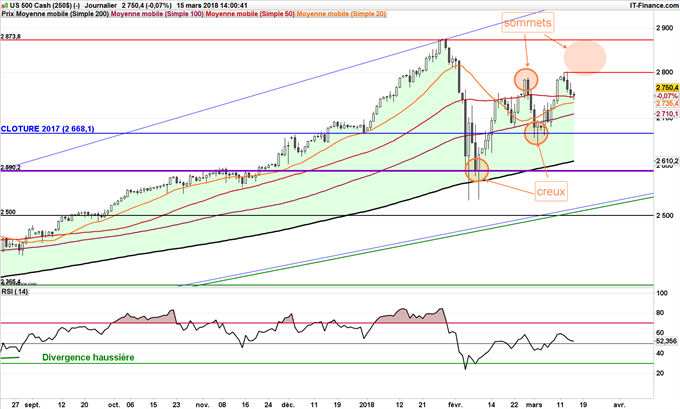Screen dimensions: 680x409
Task: Click the 14 date tick label
Action: pos(492,405)
